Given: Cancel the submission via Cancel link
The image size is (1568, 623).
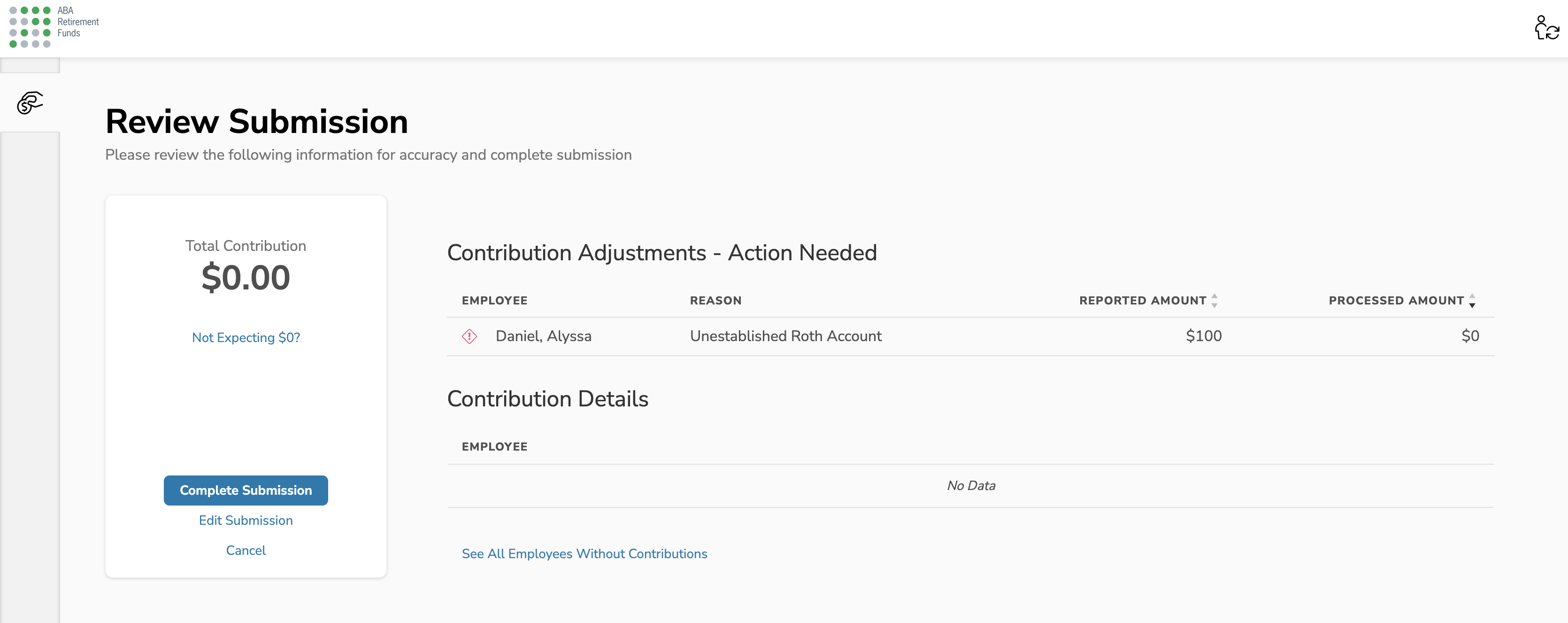Looking at the screenshot, I should (246, 551).
